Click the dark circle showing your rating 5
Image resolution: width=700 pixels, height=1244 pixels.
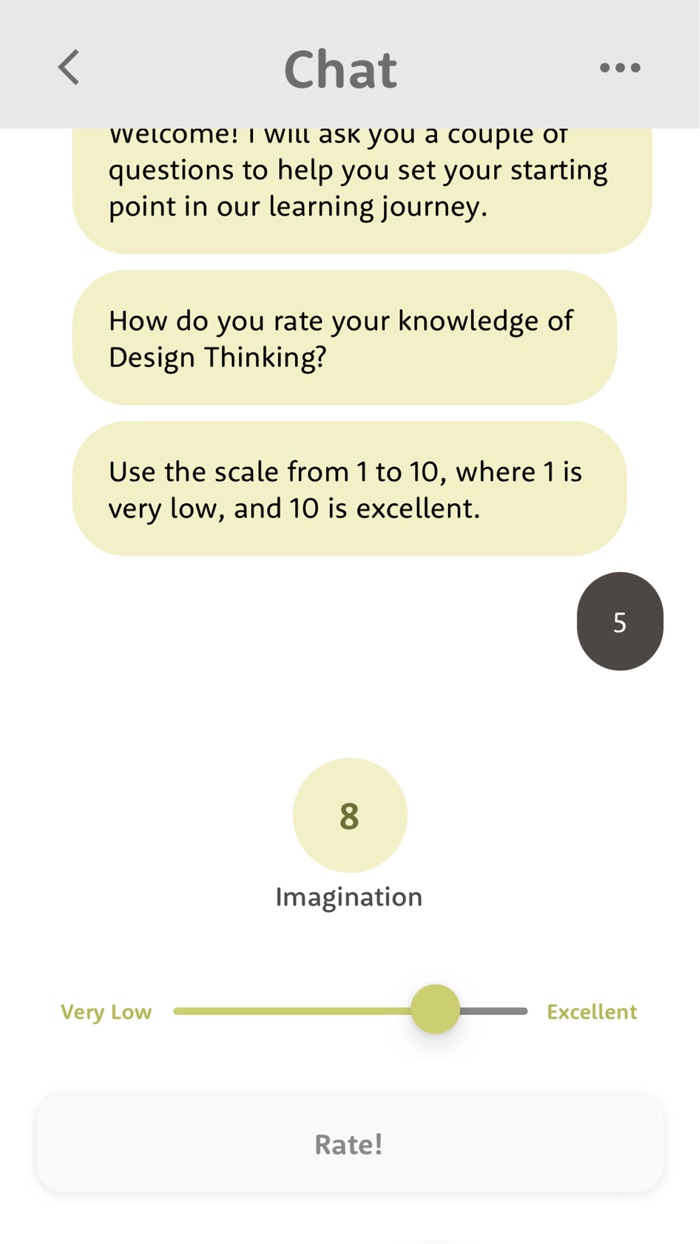coord(620,621)
